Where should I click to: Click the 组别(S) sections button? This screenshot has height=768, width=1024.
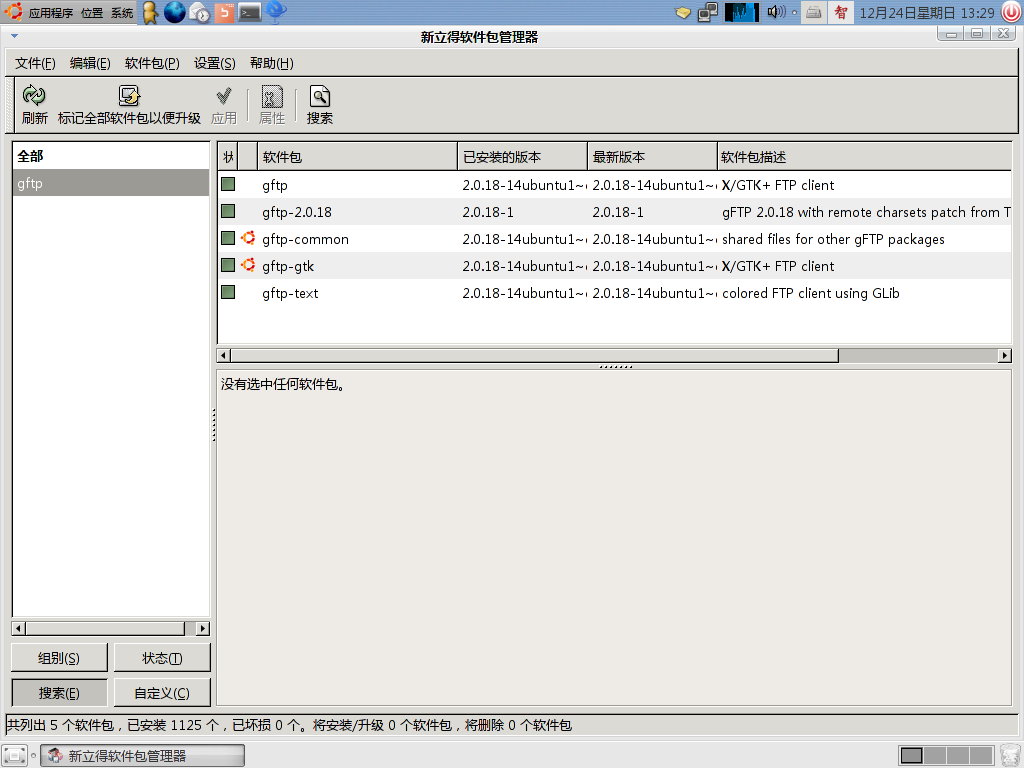tap(59, 658)
